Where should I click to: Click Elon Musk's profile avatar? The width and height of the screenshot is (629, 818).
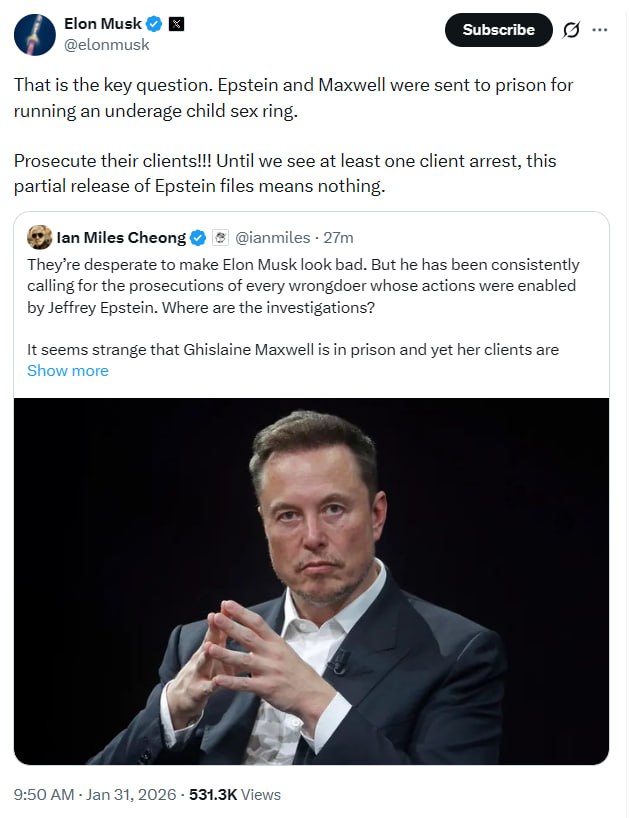tap(35, 34)
